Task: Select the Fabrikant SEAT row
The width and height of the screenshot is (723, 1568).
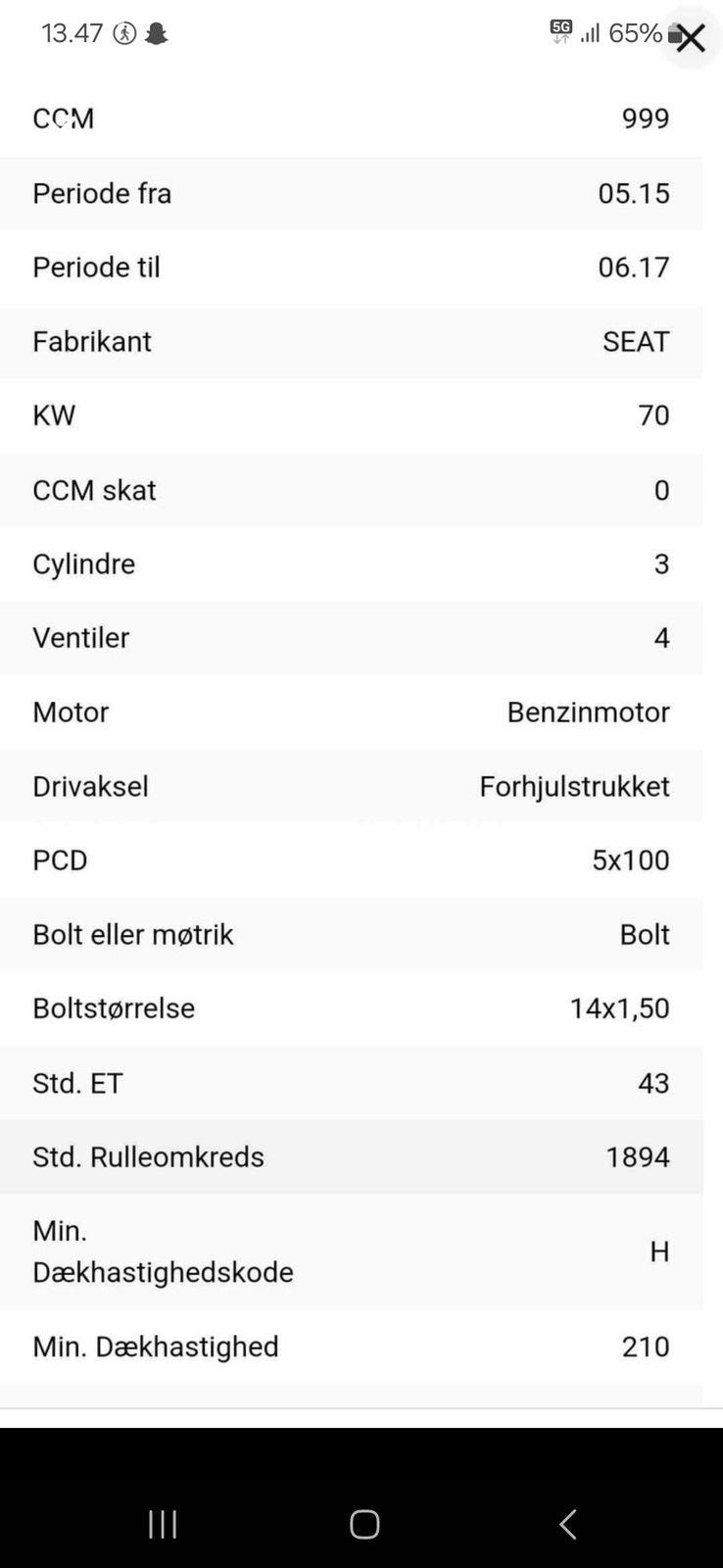Action: tap(351, 341)
